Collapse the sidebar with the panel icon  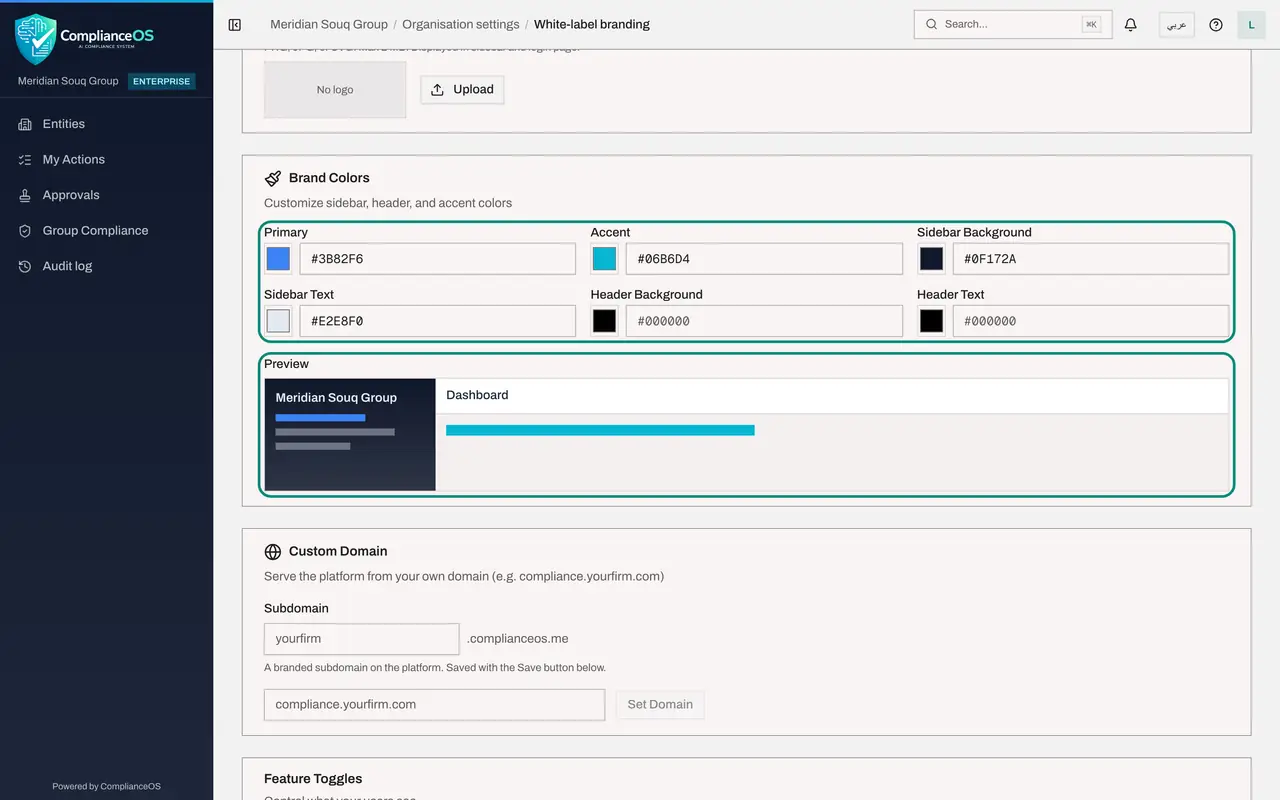point(235,25)
